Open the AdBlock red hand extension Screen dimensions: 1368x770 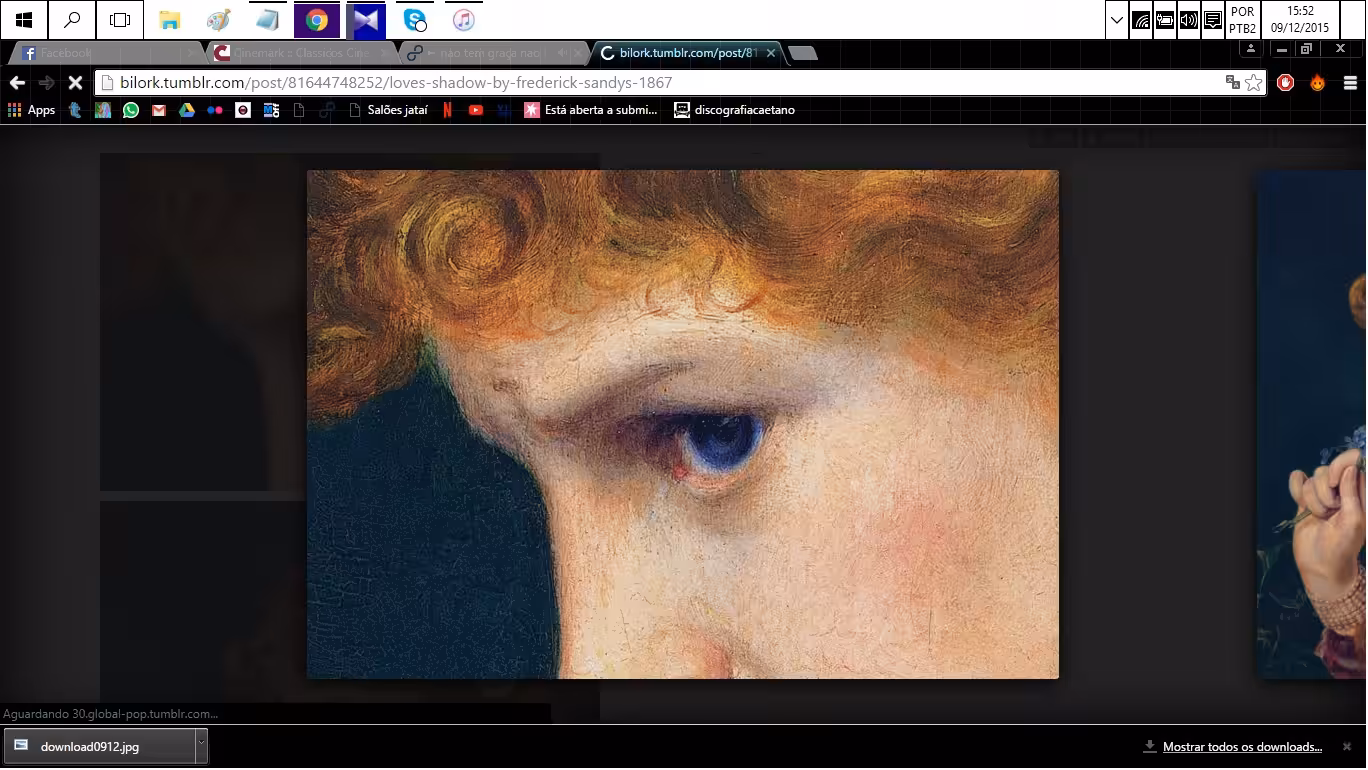1286,83
